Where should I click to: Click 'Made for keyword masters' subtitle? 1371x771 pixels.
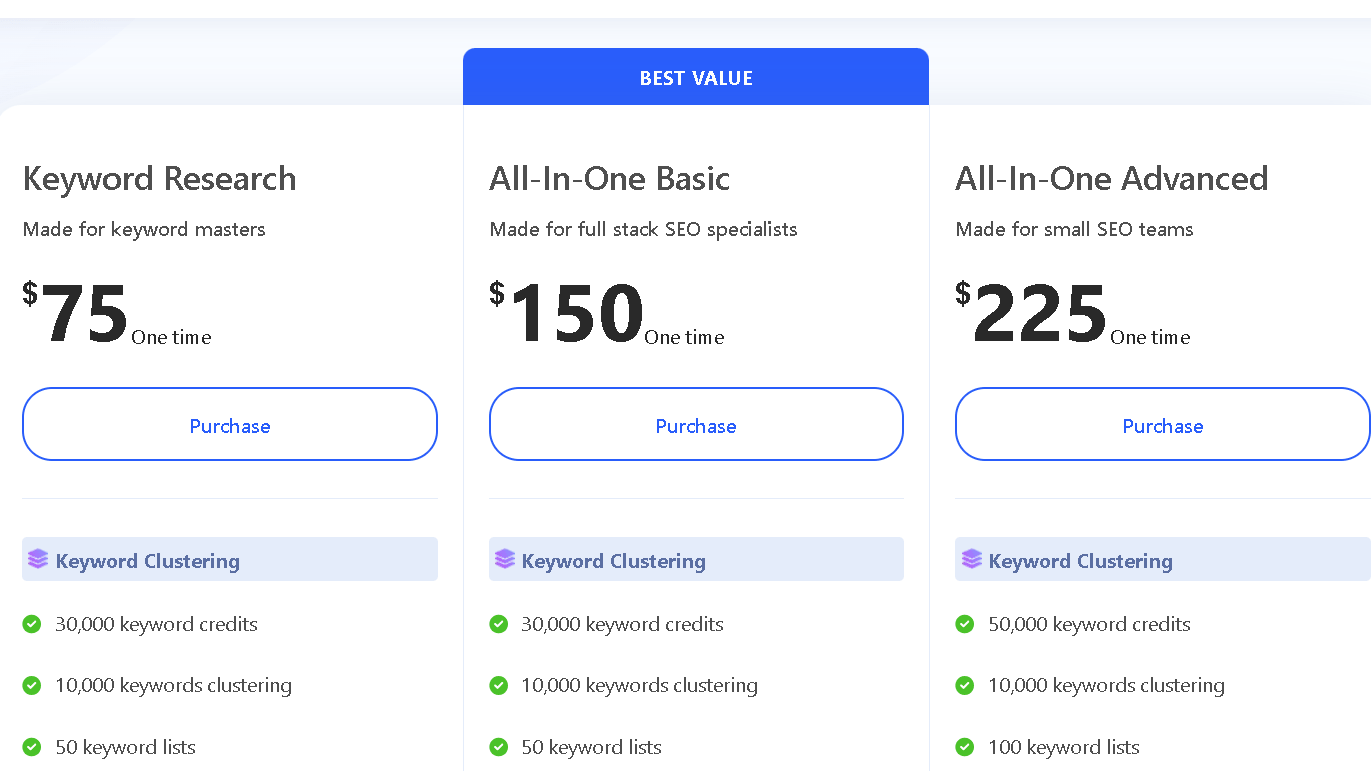pyautogui.click(x=144, y=229)
